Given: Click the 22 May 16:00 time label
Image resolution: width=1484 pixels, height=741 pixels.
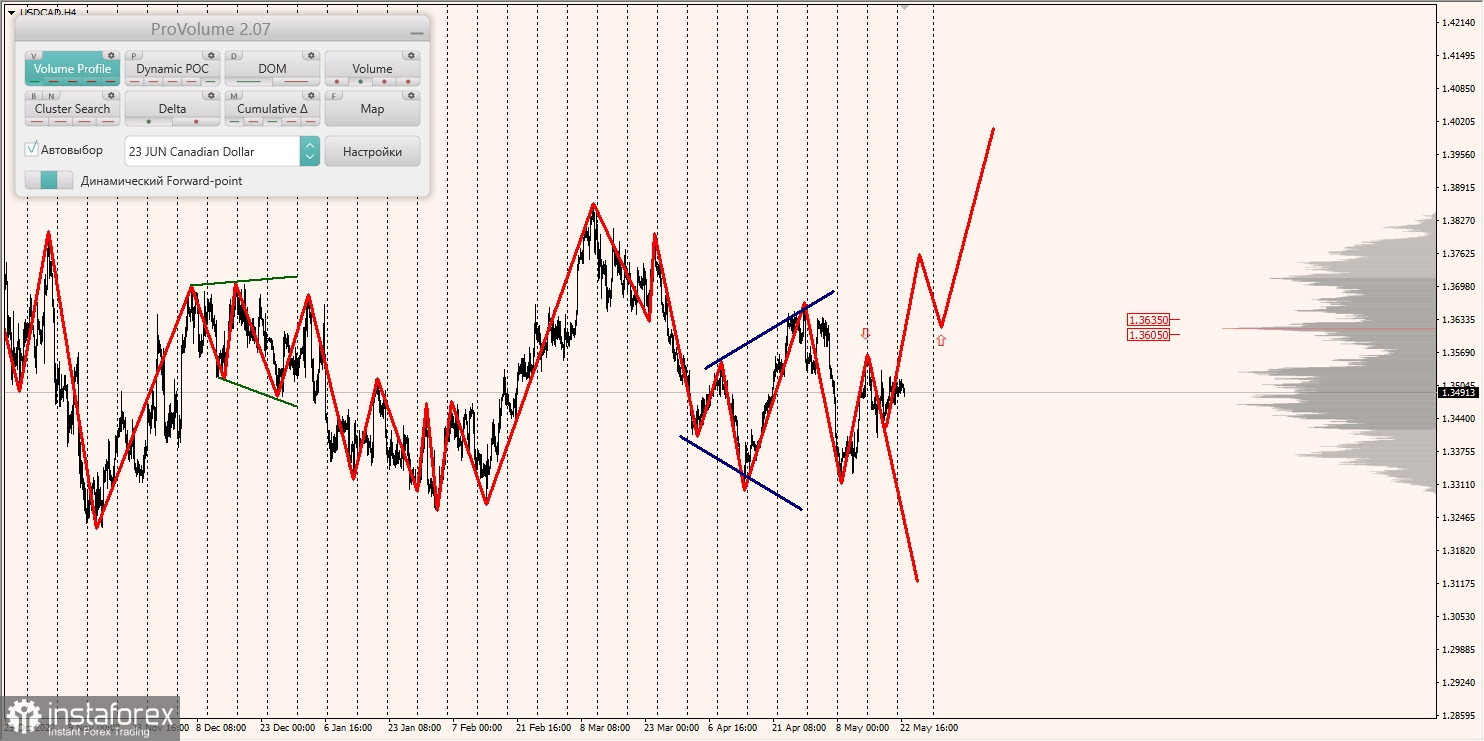Looking at the screenshot, I should click(x=928, y=728).
